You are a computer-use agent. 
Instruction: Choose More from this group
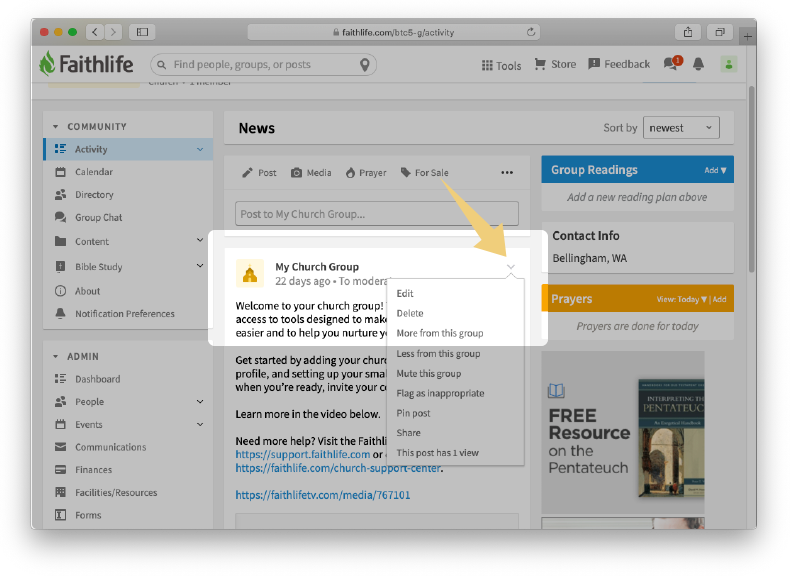click(x=439, y=333)
